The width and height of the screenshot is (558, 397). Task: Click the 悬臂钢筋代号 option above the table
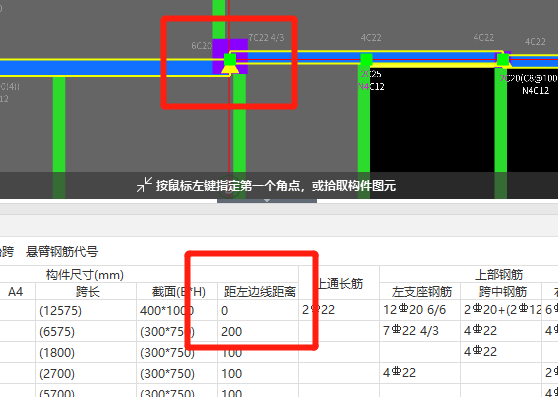click(x=62, y=252)
